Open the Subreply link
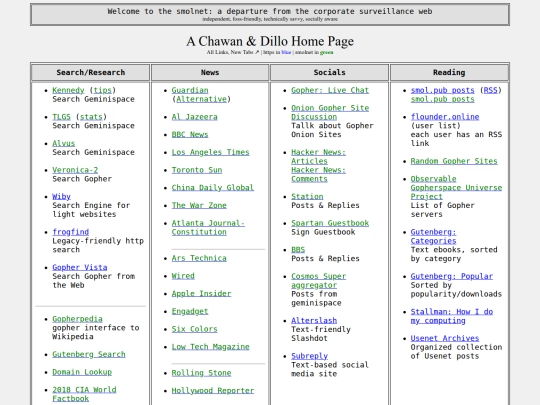The height and width of the screenshot is (405, 540). click(310, 356)
